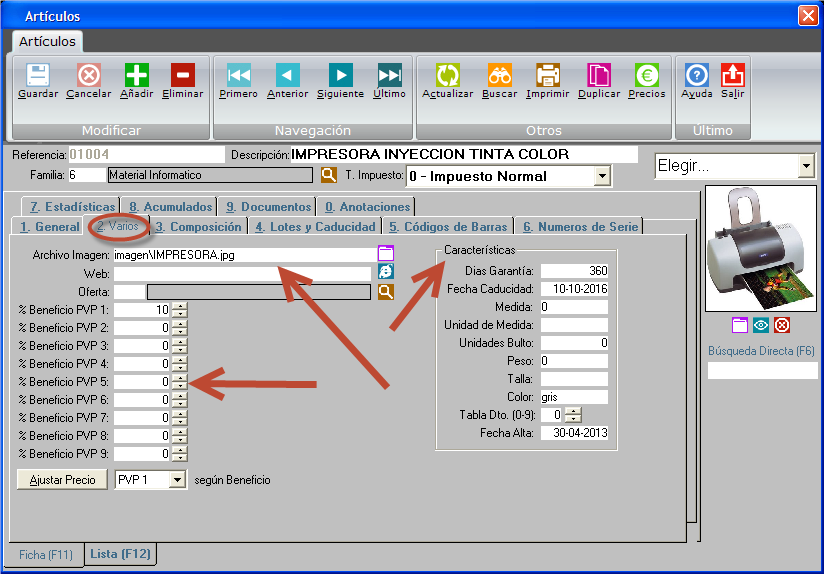Click the Descripción field
The height and width of the screenshot is (574, 824).
[464, 155]
